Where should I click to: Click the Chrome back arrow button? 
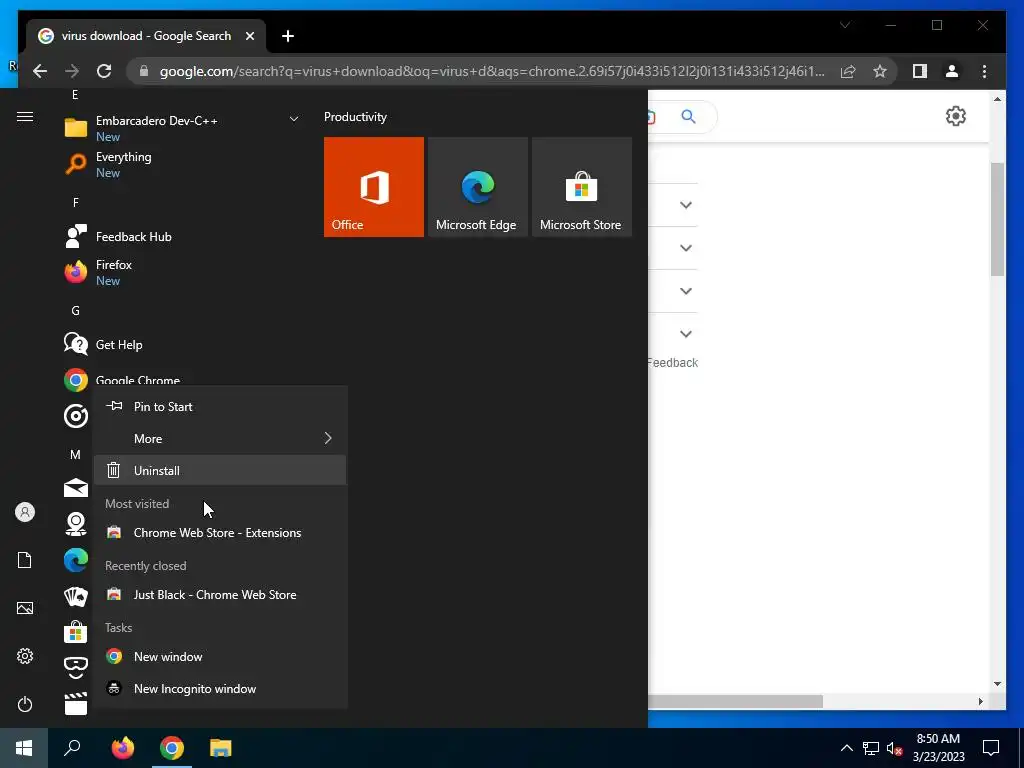pos(40,71)
